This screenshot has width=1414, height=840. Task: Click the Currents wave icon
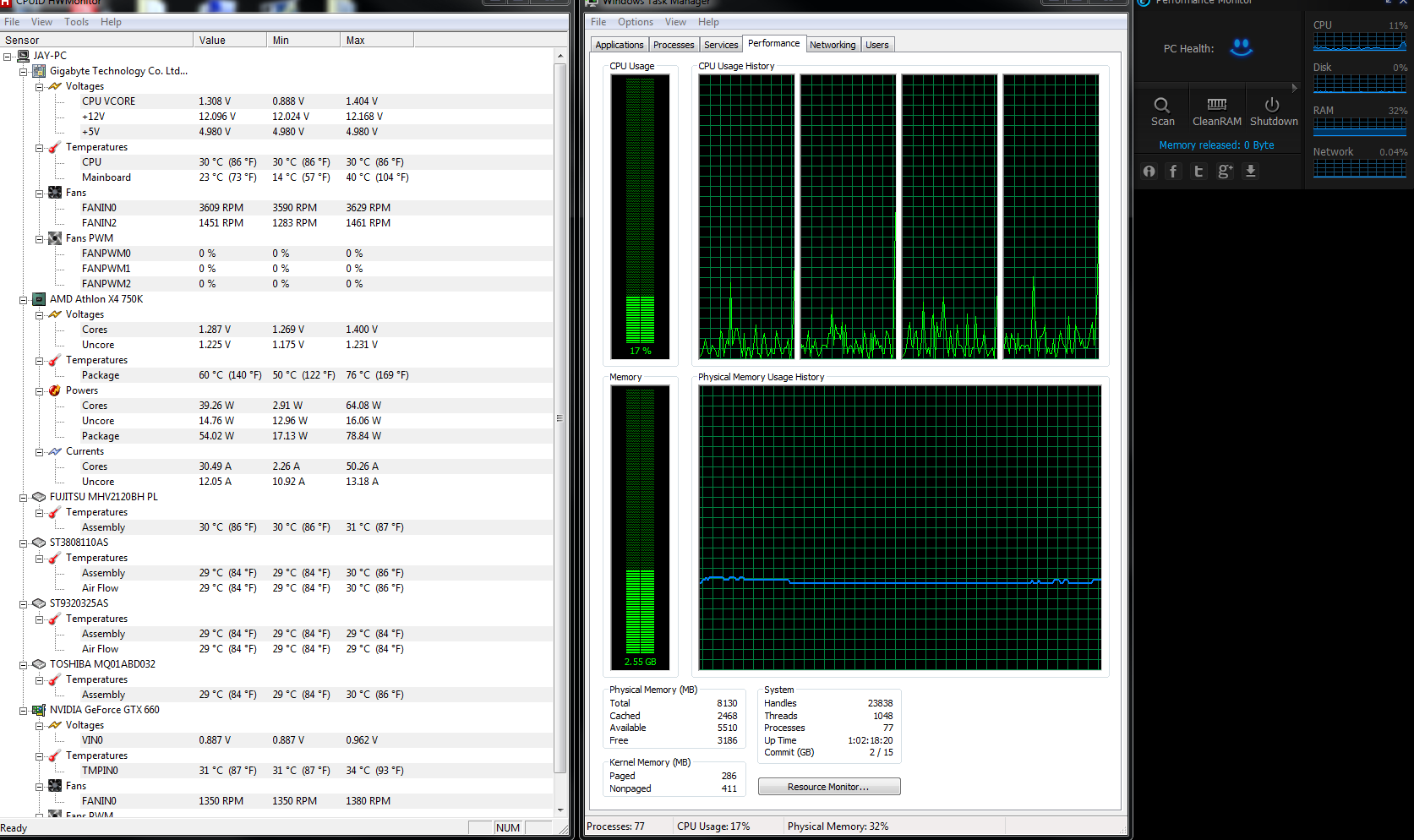55,451
